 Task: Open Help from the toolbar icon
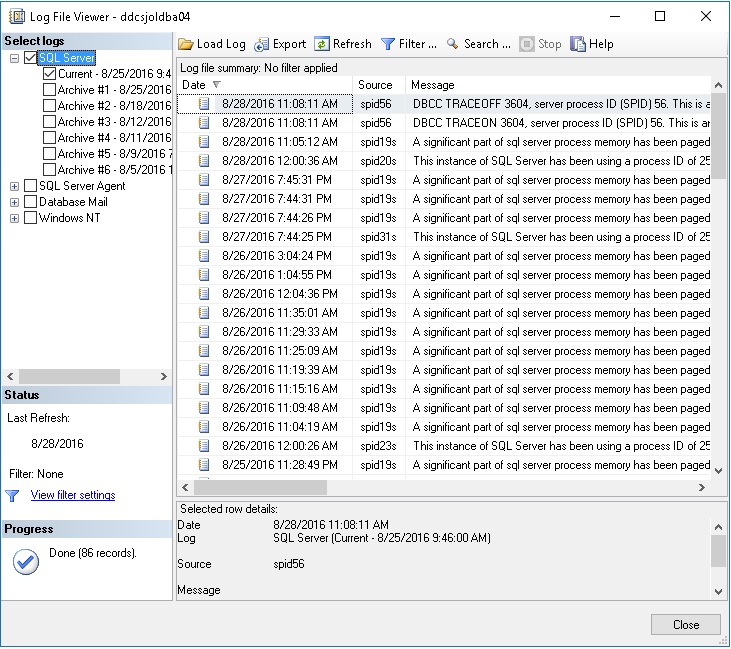pyautogui.click(x=578, y=44)
